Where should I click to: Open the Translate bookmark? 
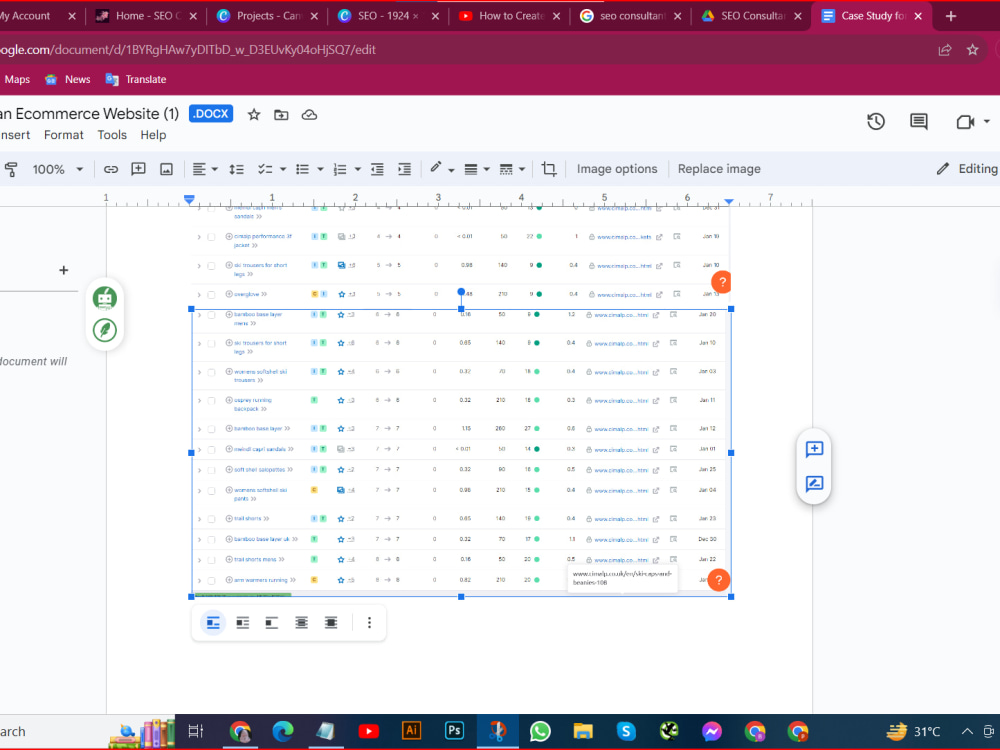click(x=135, y=79)
